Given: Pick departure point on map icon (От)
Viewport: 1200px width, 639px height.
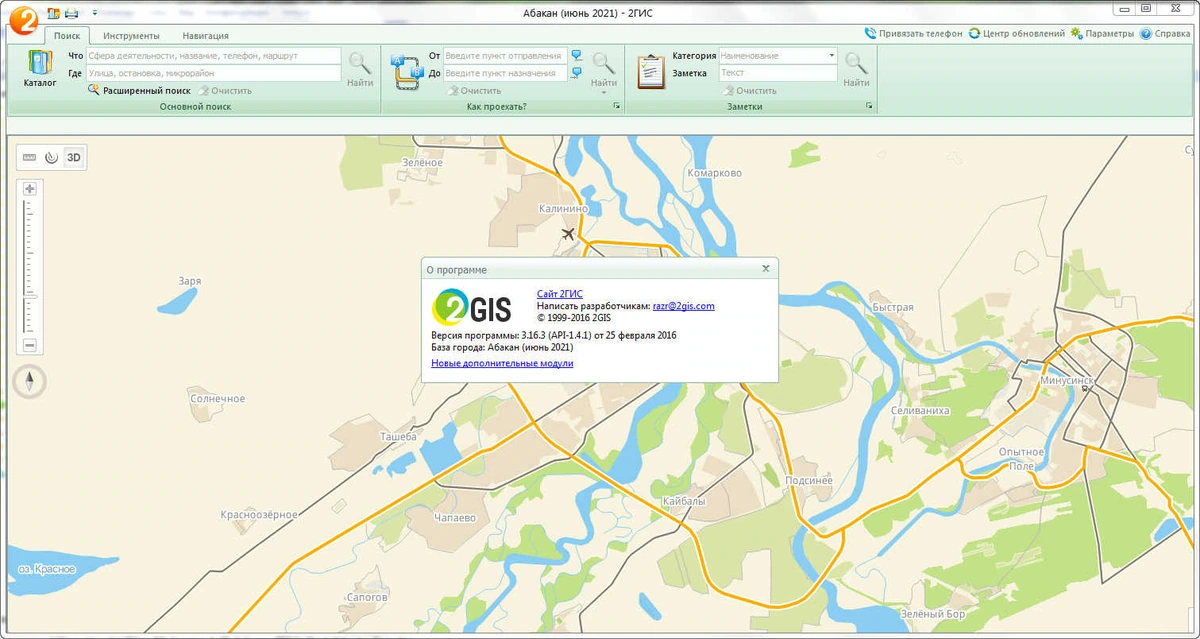Looking at the screenshot, I should [x=576, y=56].
